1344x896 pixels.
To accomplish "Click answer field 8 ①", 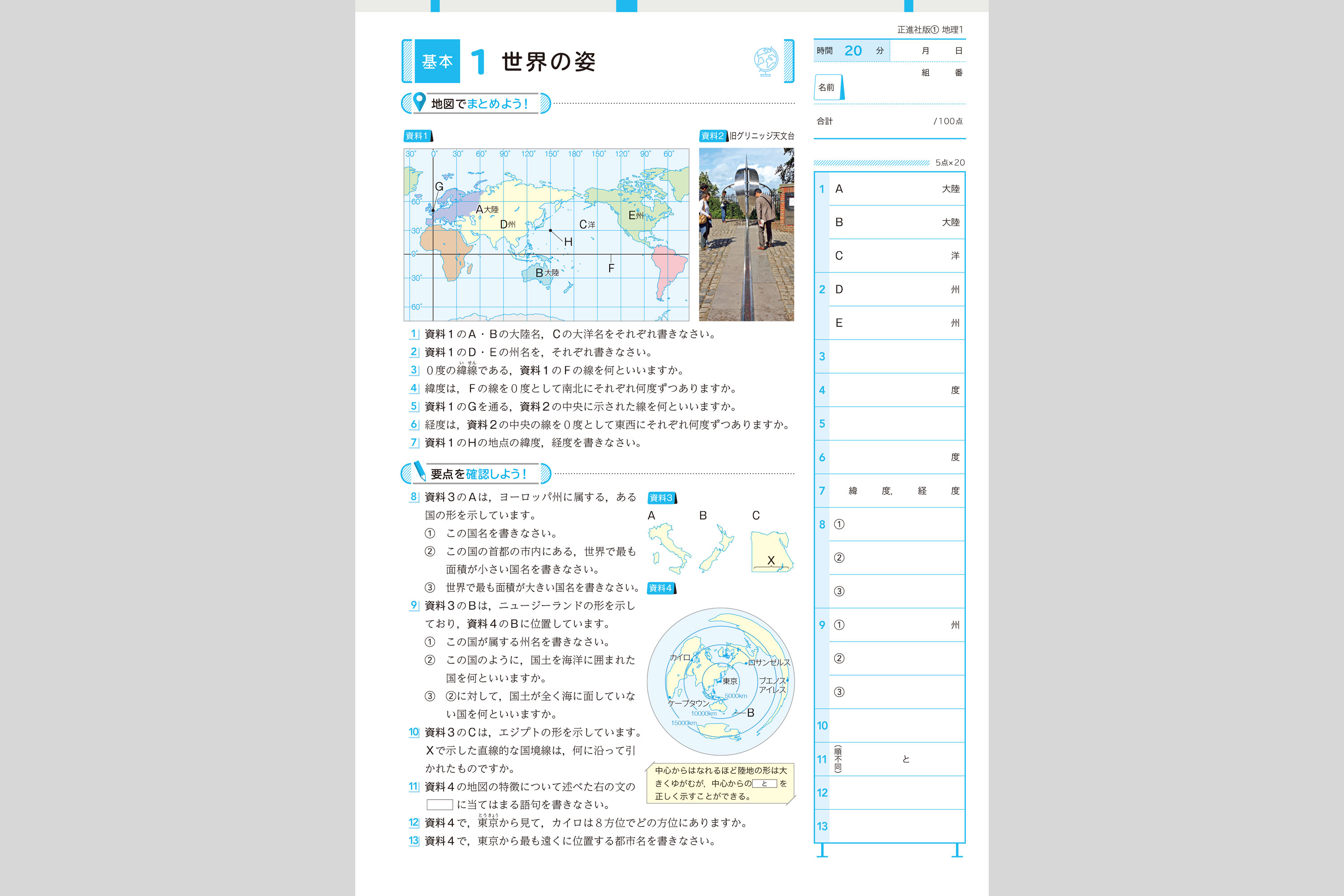I will [x=896, y=525].
